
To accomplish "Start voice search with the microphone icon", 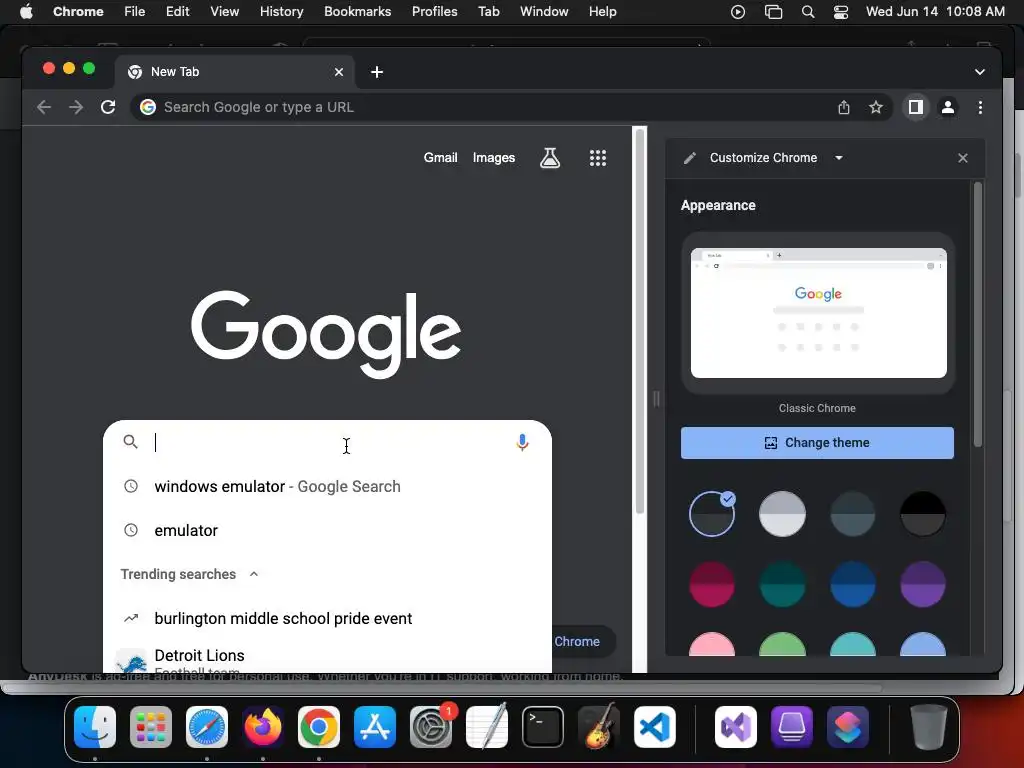I will (x=522, y=442).
